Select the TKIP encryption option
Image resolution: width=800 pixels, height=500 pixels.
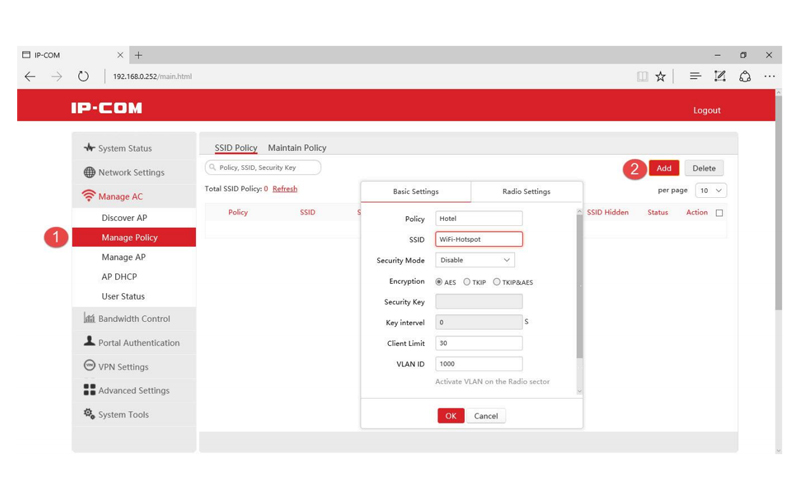pyautogui.click(x=467, y=282)
